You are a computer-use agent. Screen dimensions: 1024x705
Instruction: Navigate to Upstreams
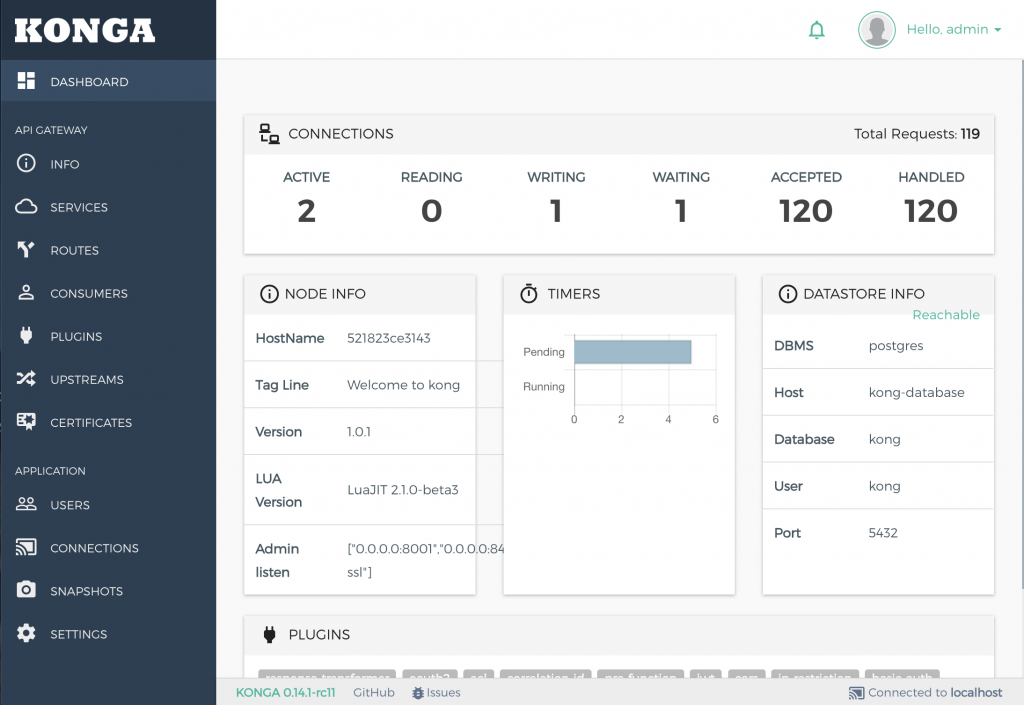tap(108, 379)
